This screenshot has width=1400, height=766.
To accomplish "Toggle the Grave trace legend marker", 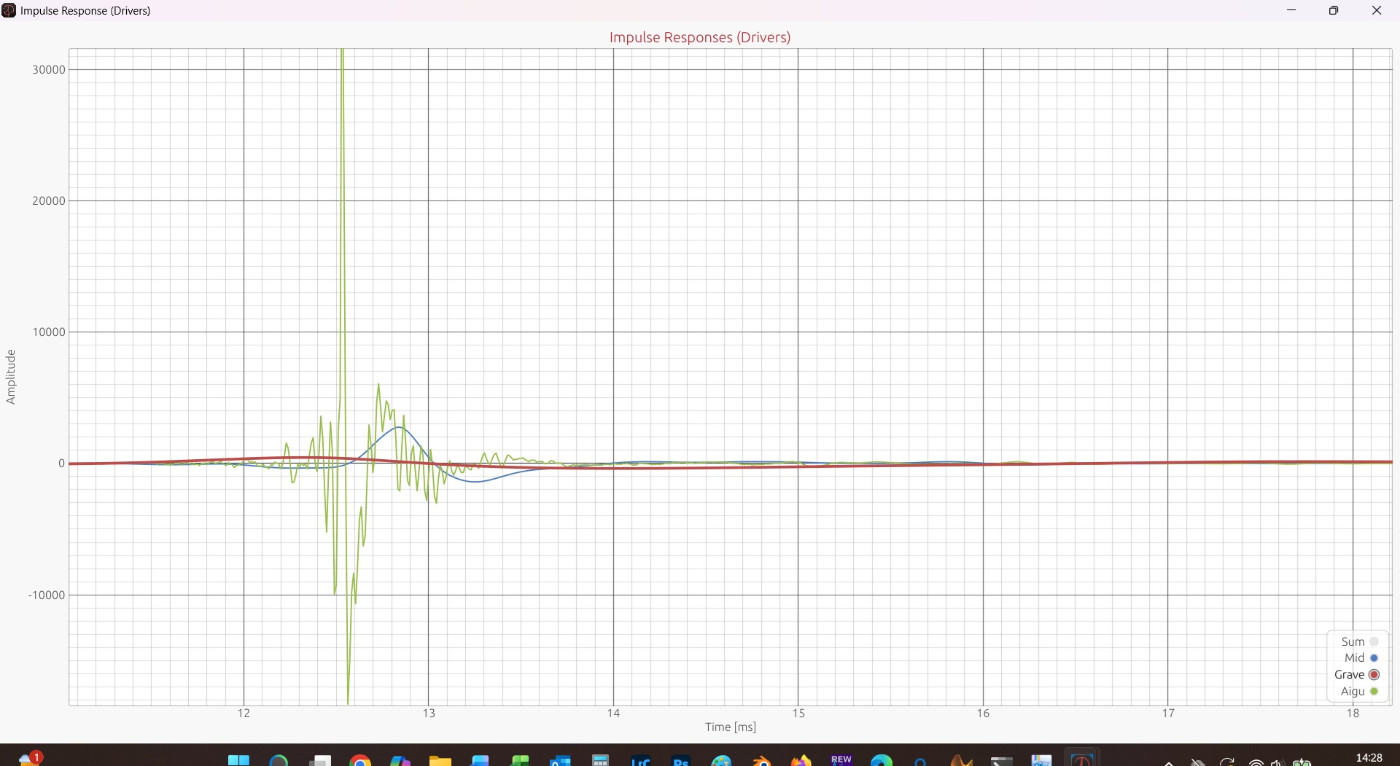I will (1373, 675).
